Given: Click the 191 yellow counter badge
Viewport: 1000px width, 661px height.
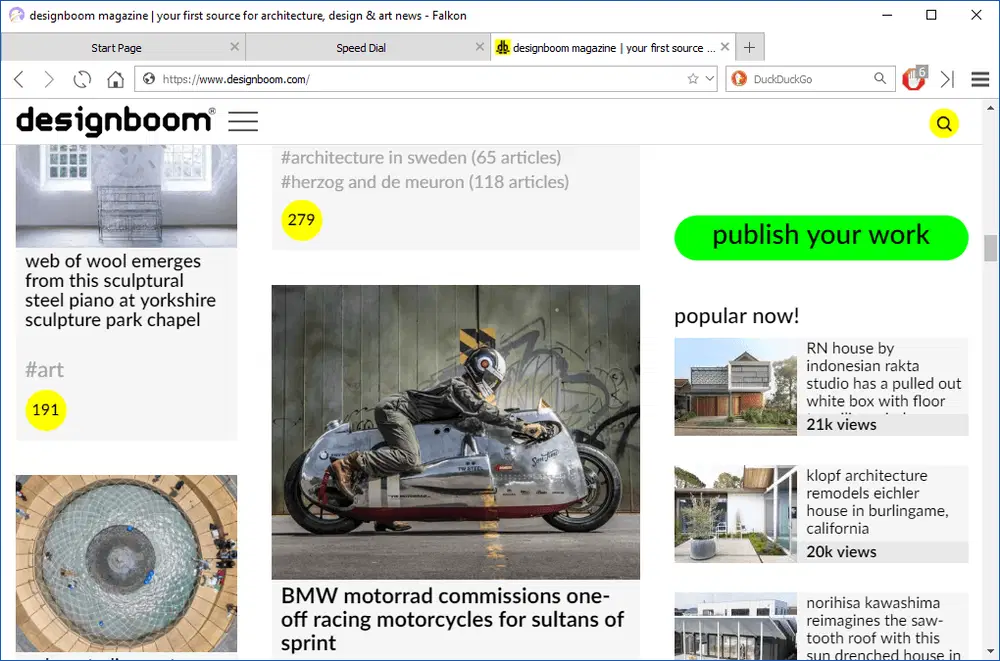Looking at the screenshot, I should 45,410.
